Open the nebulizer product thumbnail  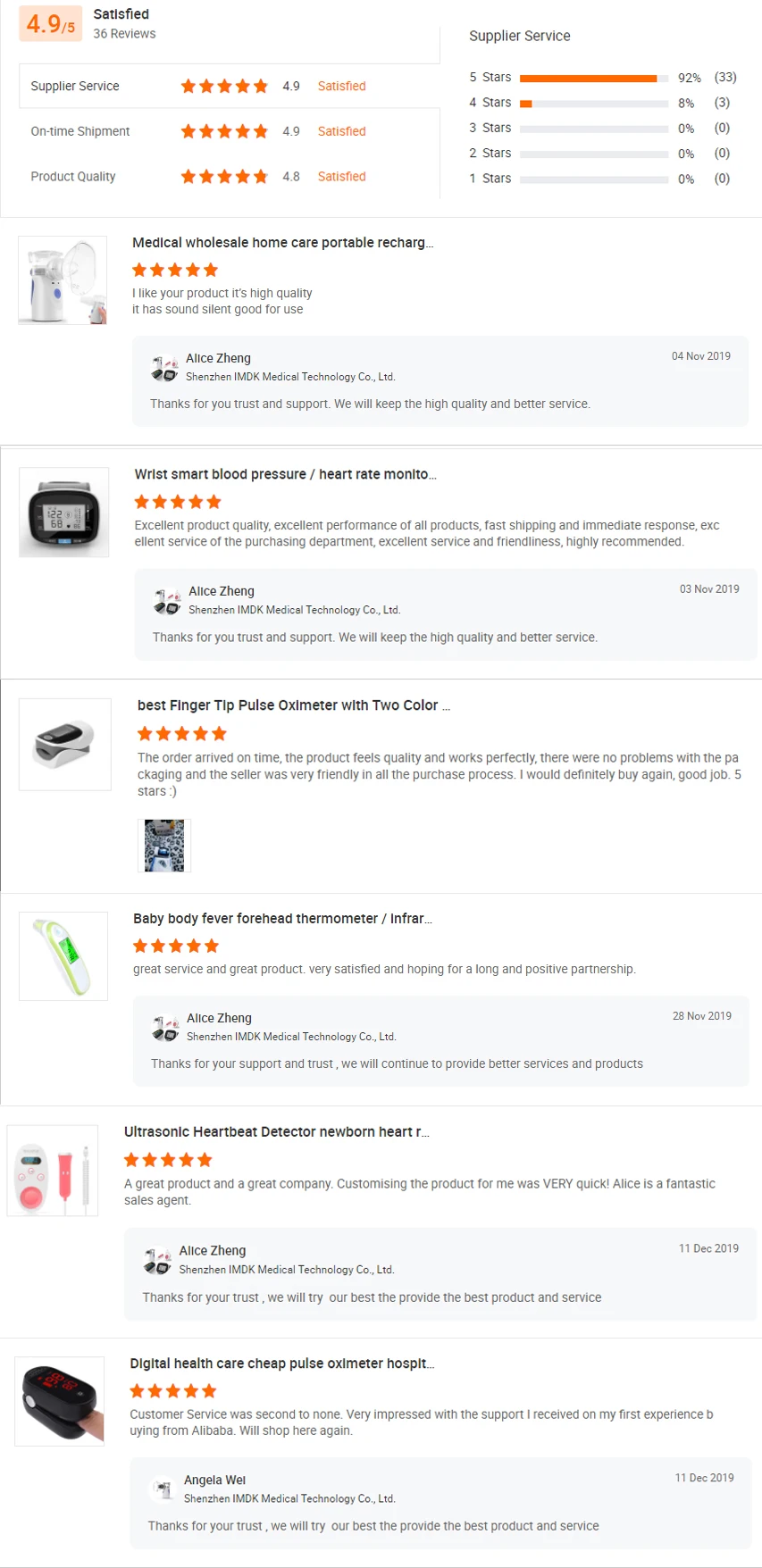coord(63,280)
